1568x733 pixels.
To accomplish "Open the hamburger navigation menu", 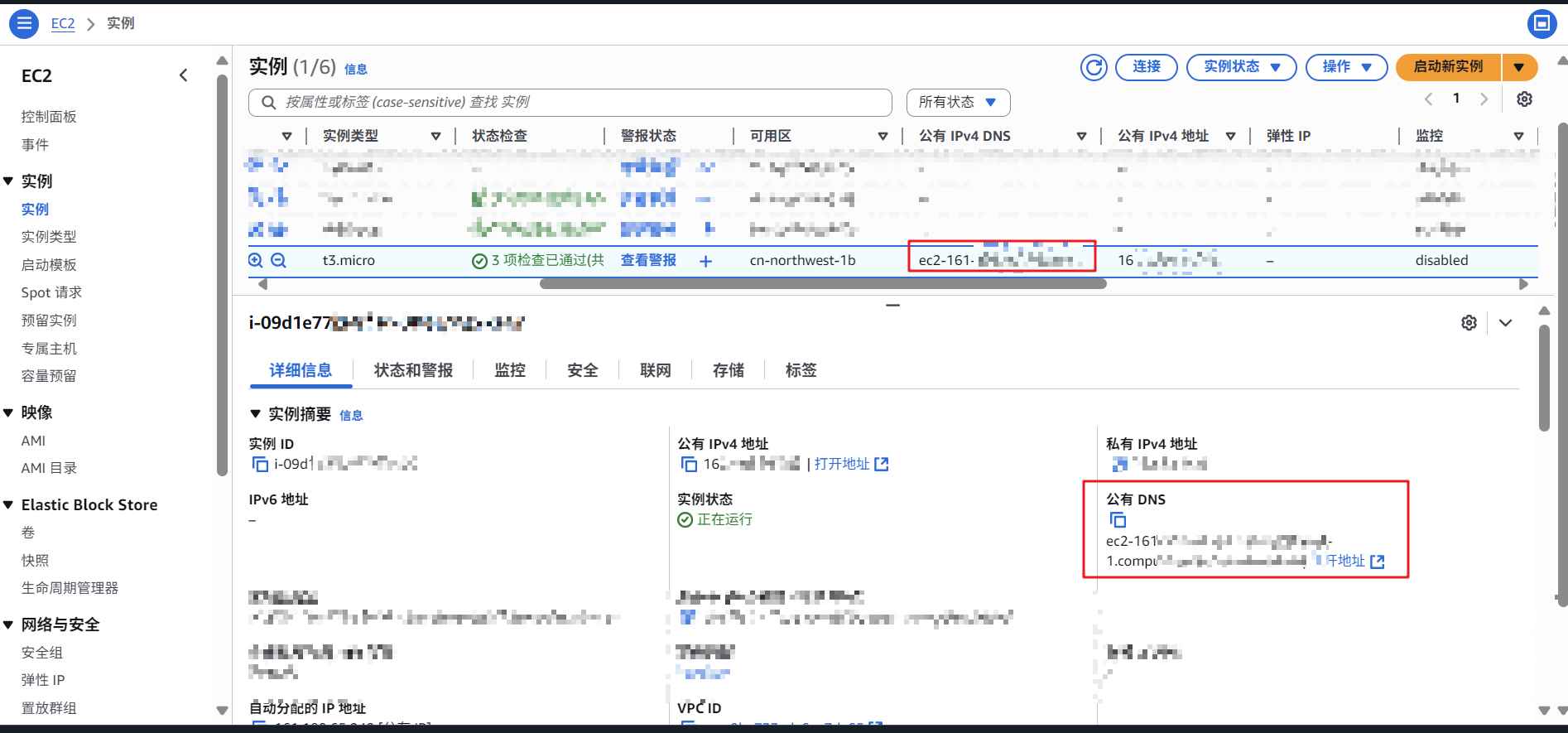I will 23,24.
